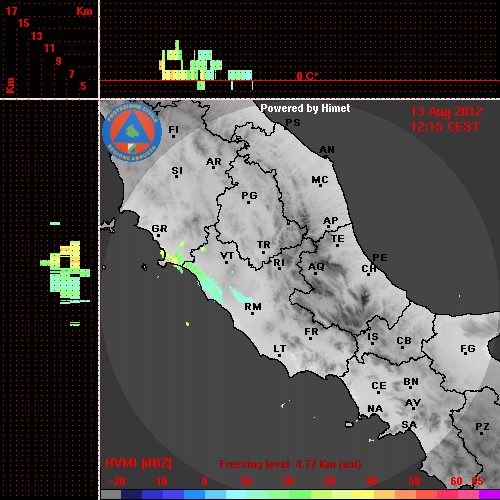Click the 'MC' city label
Viewport: 500px width, 500px height.
(320, 180)
